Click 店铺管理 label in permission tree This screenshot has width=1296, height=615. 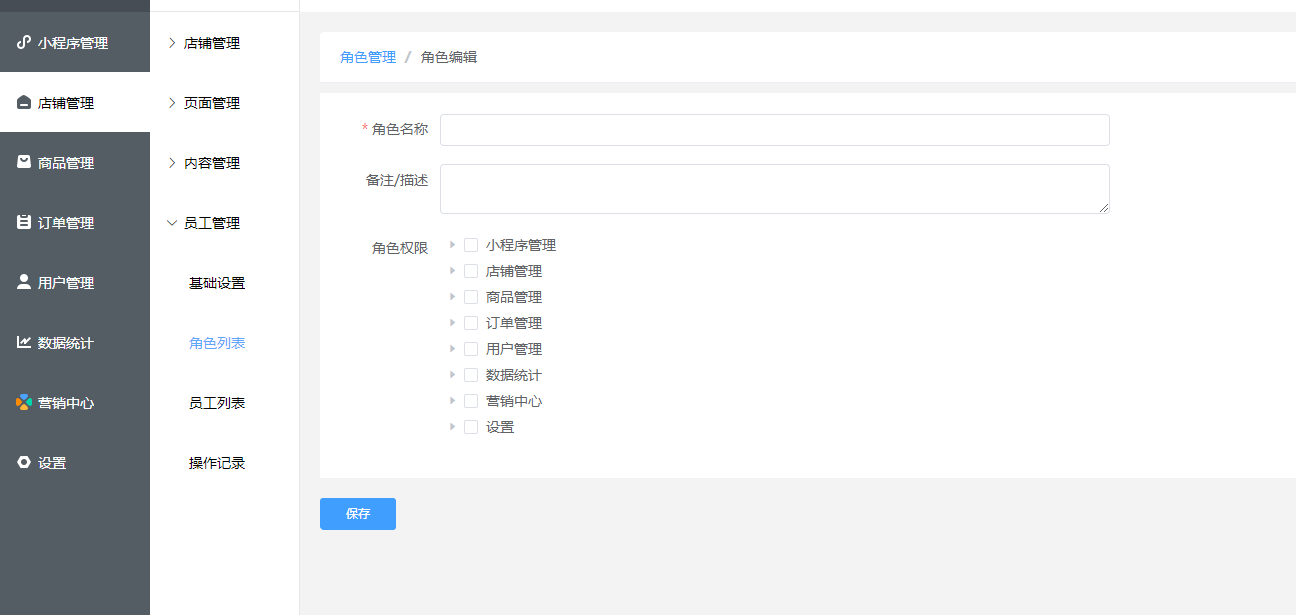tap(514, 271)
